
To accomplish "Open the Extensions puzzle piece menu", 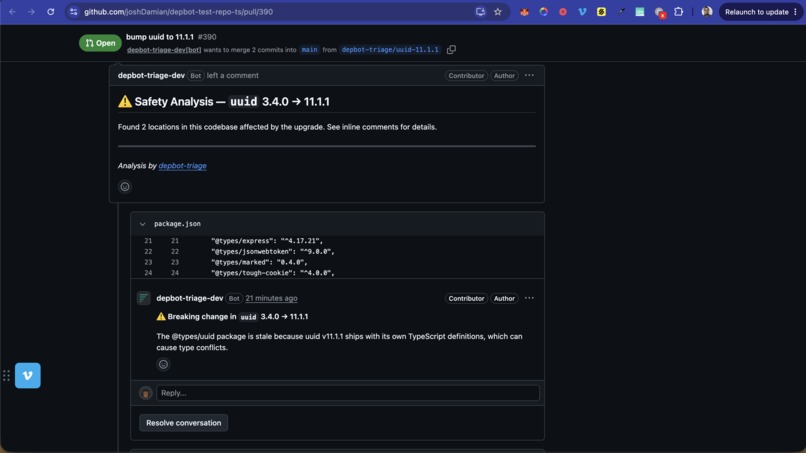I will (x=679, y=12).
